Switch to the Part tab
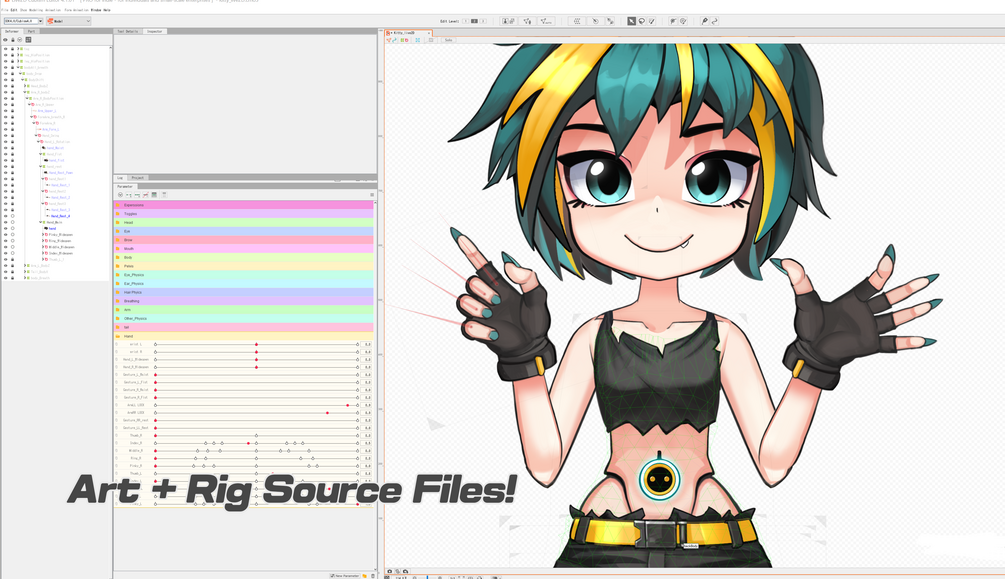The width and height of the screenshot is (1005, 579). tap(31, 31)
